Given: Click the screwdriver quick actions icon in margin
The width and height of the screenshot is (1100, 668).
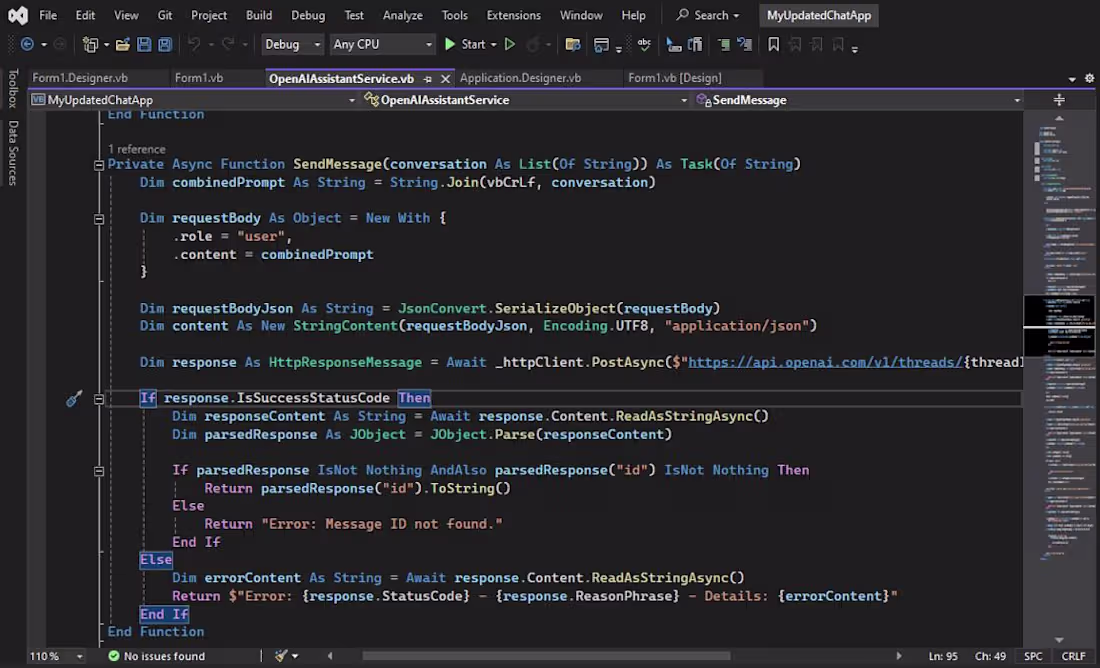Looking at the screenshot, I should [74, 399].
